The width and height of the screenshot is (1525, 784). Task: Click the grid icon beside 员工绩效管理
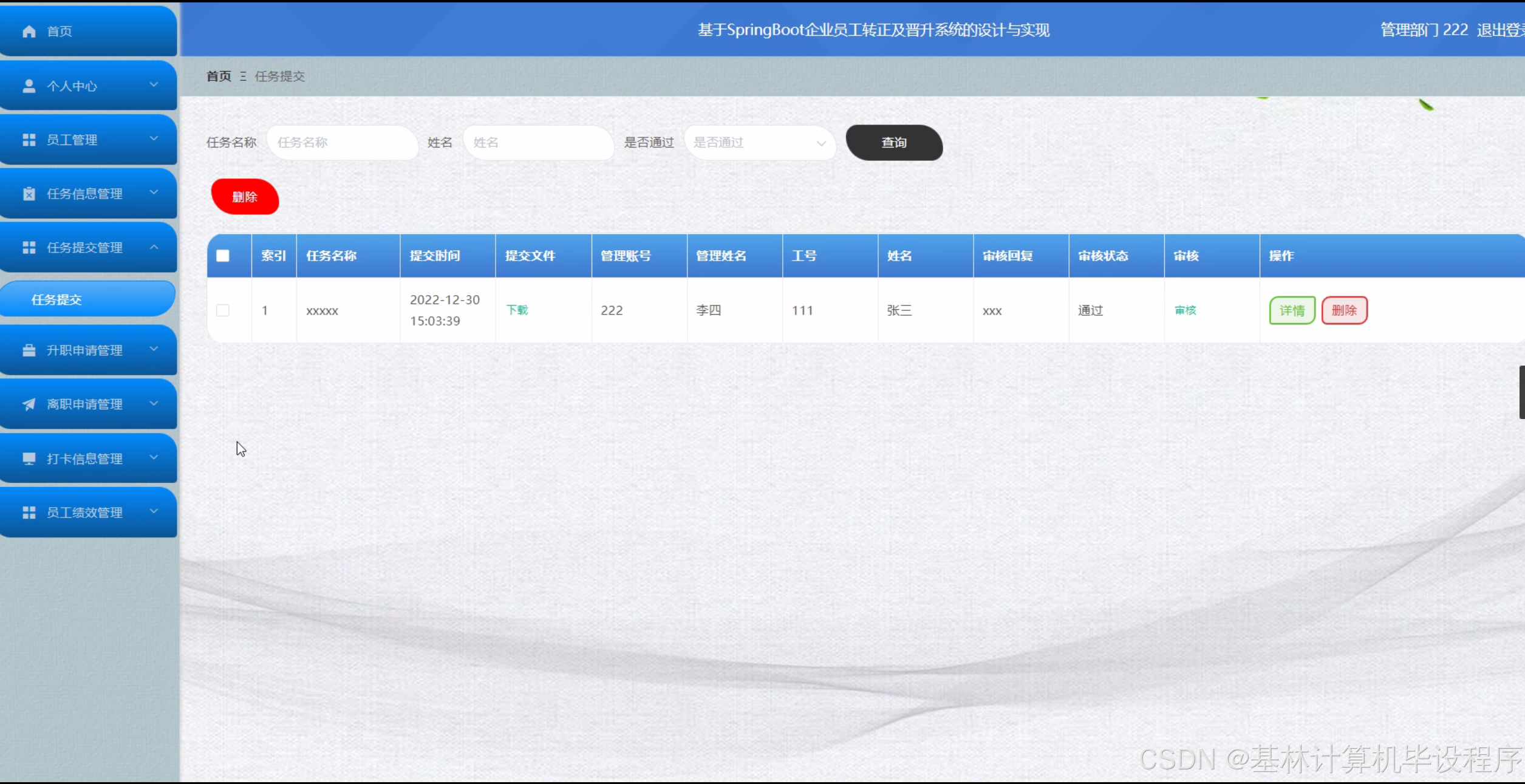pos(29,513)
